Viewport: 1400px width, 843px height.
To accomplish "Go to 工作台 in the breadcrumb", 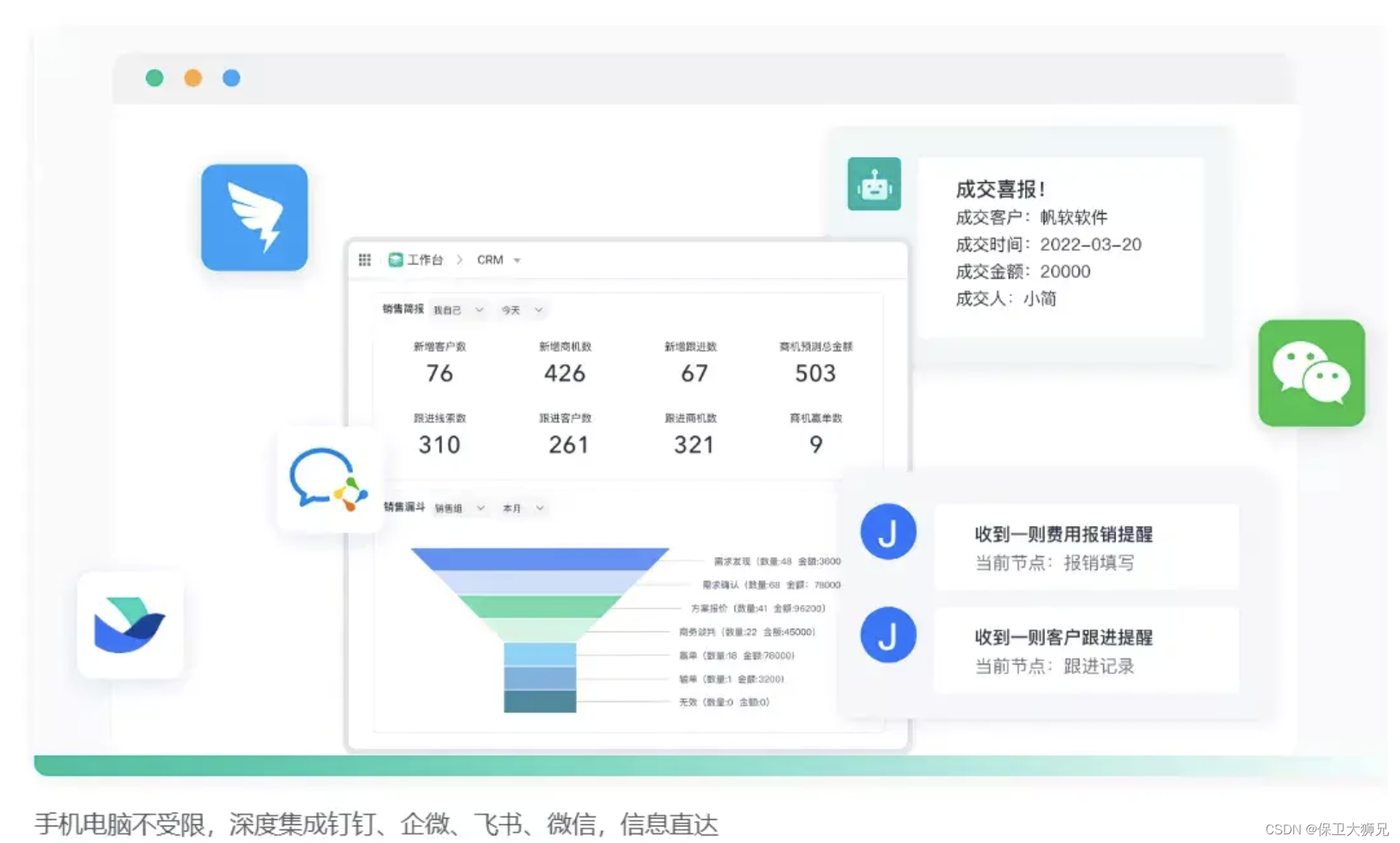I will click(425, 259).
